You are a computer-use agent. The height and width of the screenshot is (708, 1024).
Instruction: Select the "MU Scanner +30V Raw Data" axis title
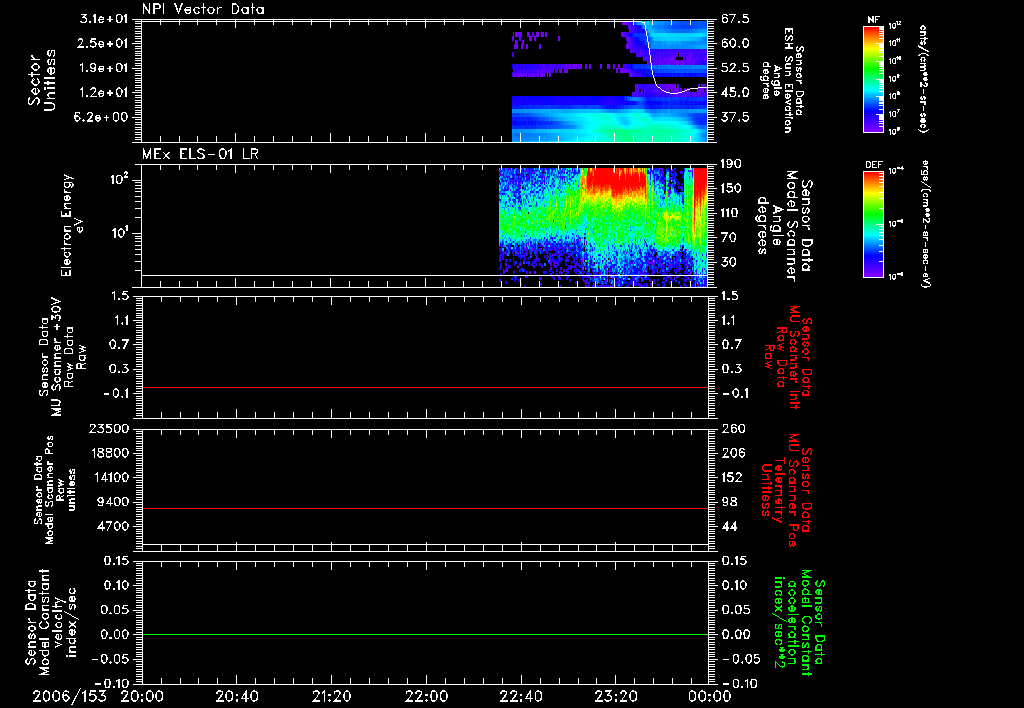click(x=62, y=357)
